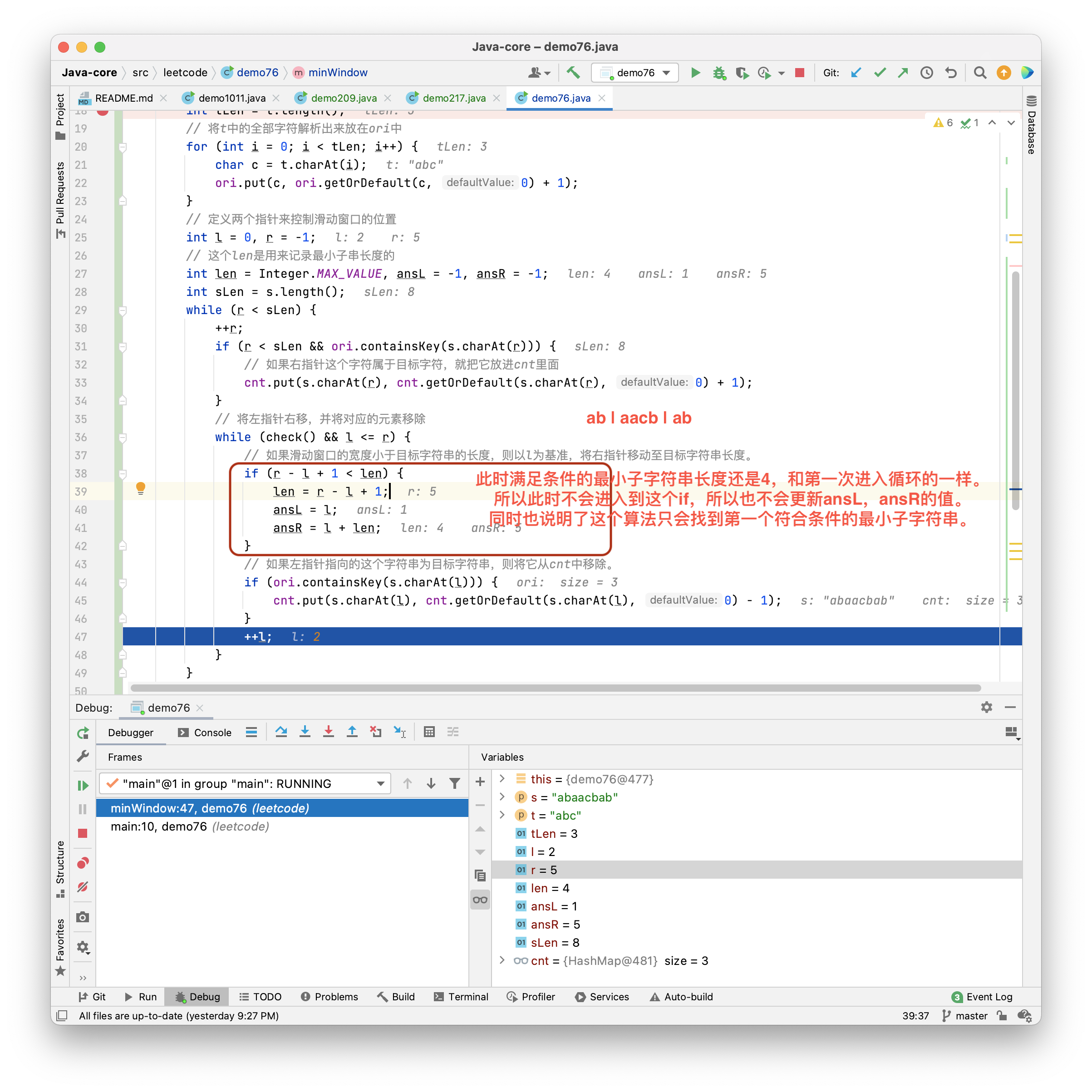
Task: Click Resume Program icon in debug sidebar
Action: [x=83, y=785]
